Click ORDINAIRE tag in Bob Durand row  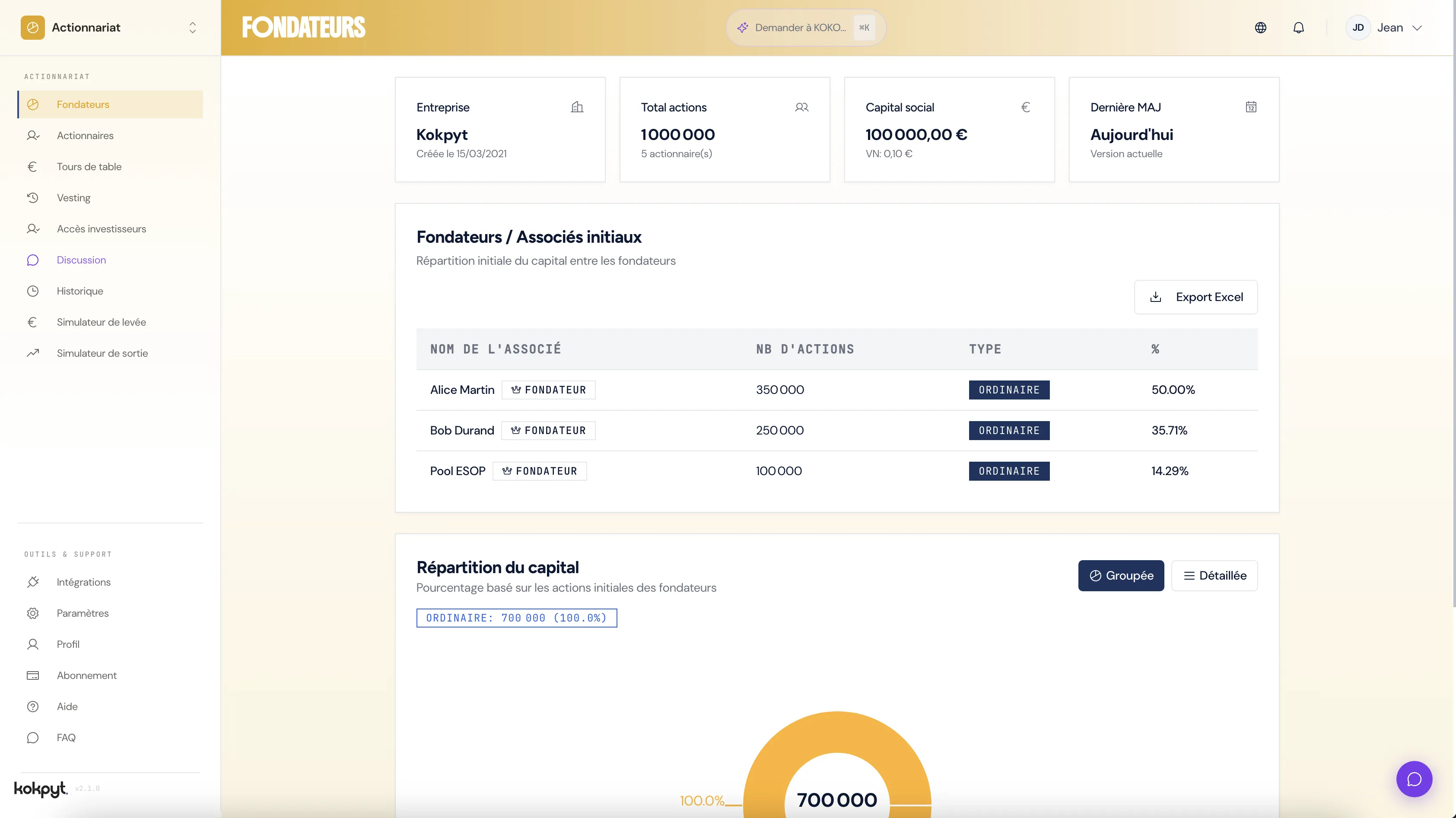coord(1009,431)
